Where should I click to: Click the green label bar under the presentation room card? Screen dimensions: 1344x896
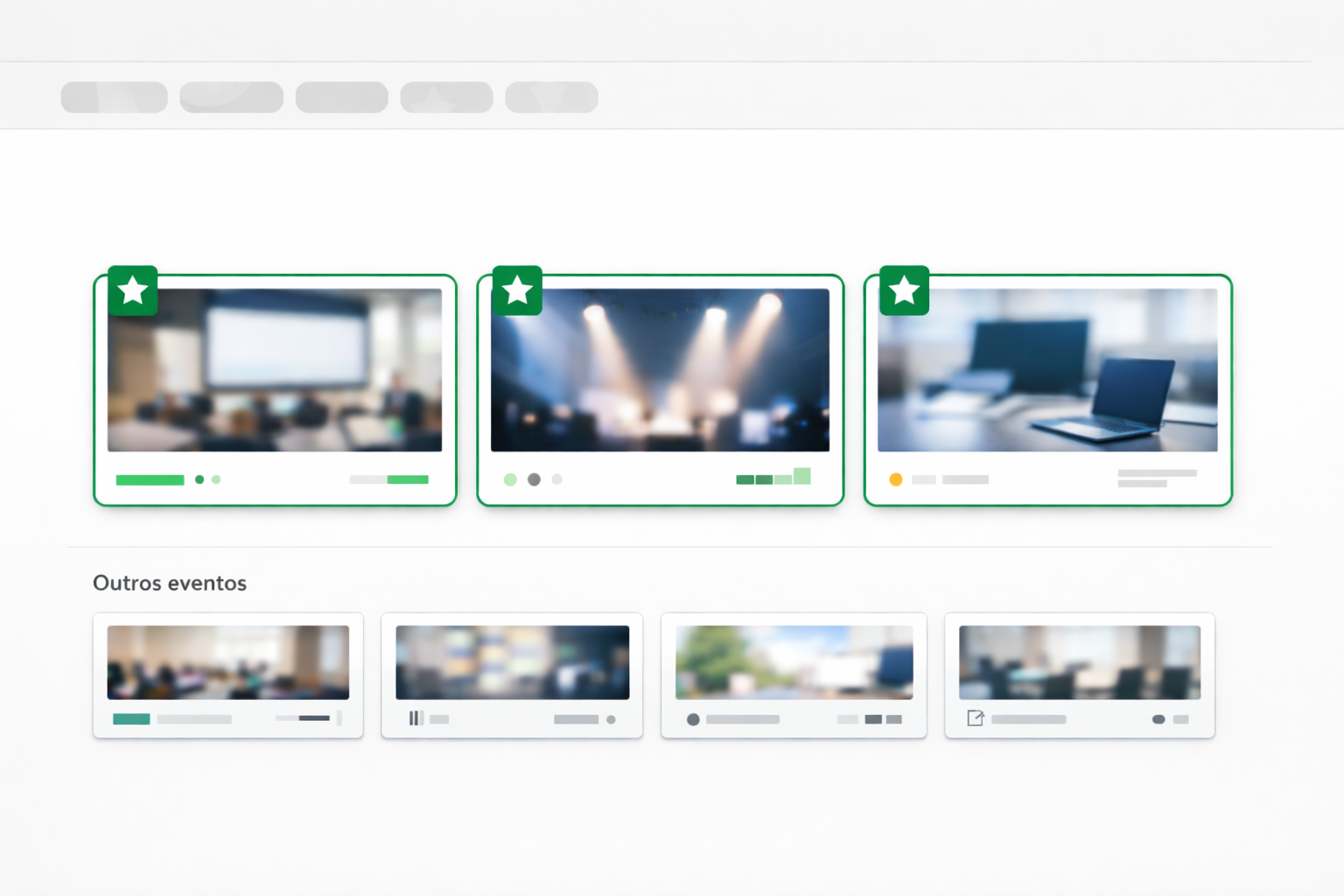coord(150,479)
